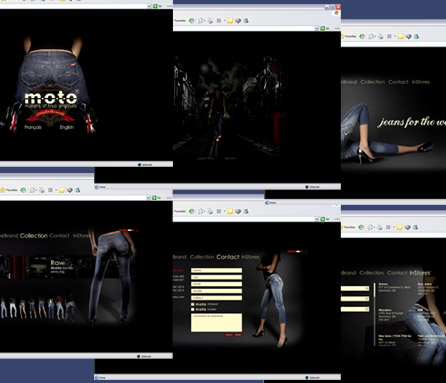Click Print icon in Contact window toolbar
Image resolution: width=446 pixels, height=383 pixels.
point(210,211)
